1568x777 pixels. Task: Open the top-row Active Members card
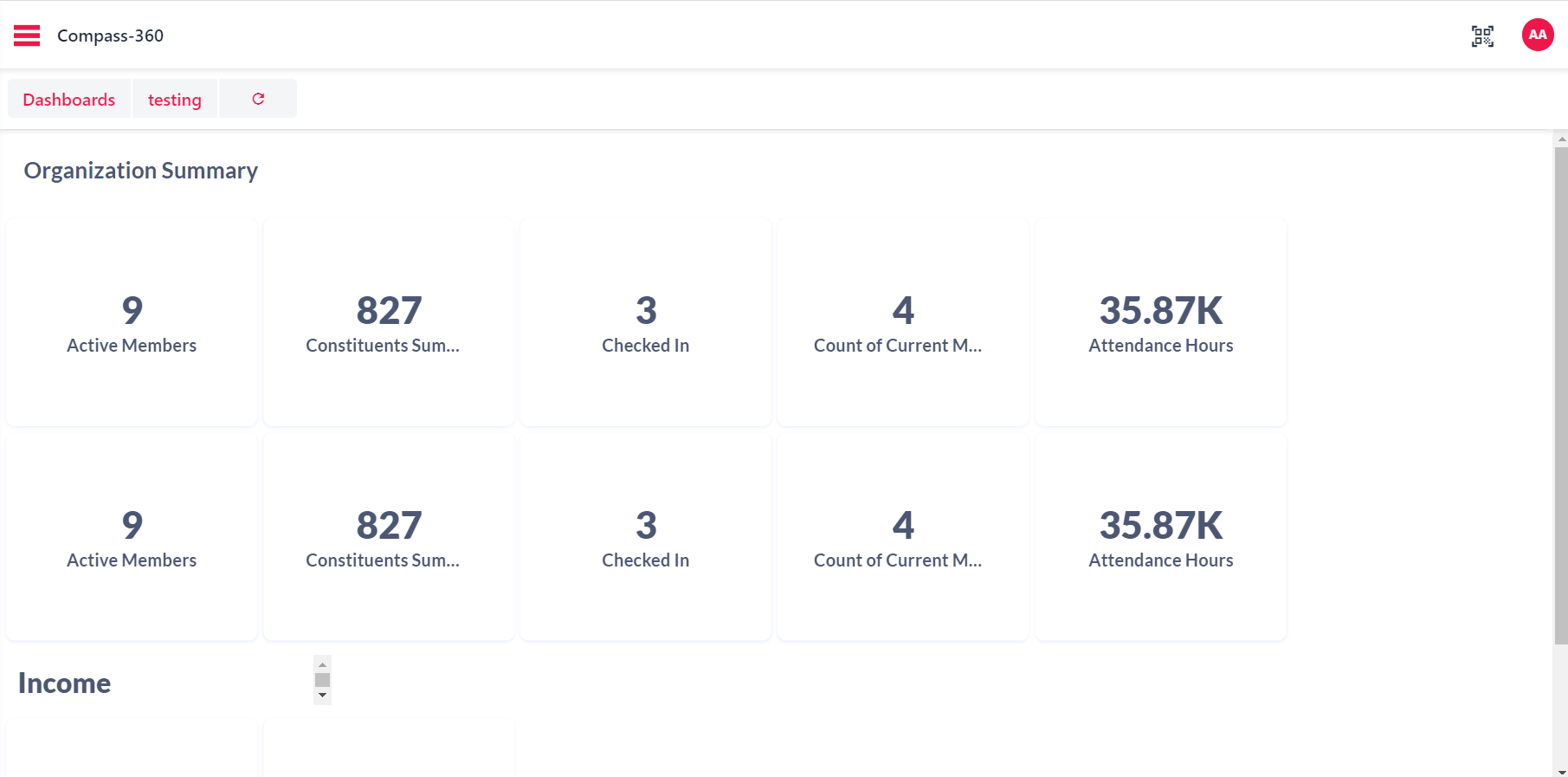132,322
